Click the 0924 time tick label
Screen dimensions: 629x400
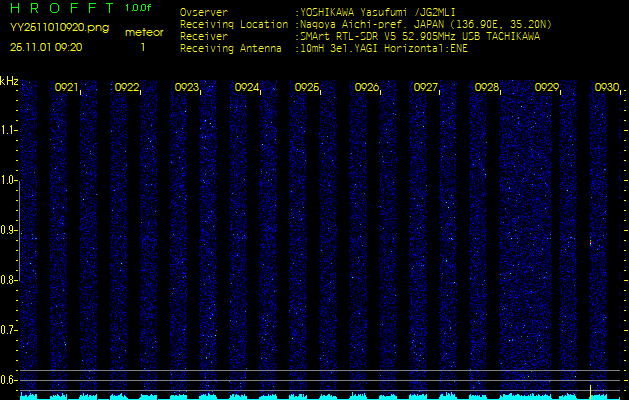(247, 88)
